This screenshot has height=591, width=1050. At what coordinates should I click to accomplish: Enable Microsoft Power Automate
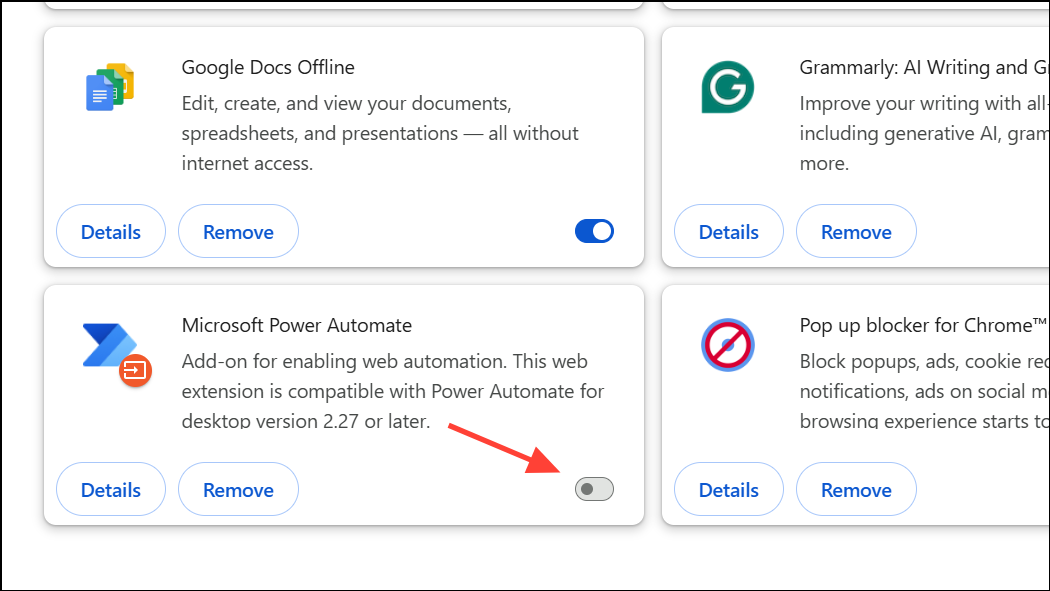593,489
